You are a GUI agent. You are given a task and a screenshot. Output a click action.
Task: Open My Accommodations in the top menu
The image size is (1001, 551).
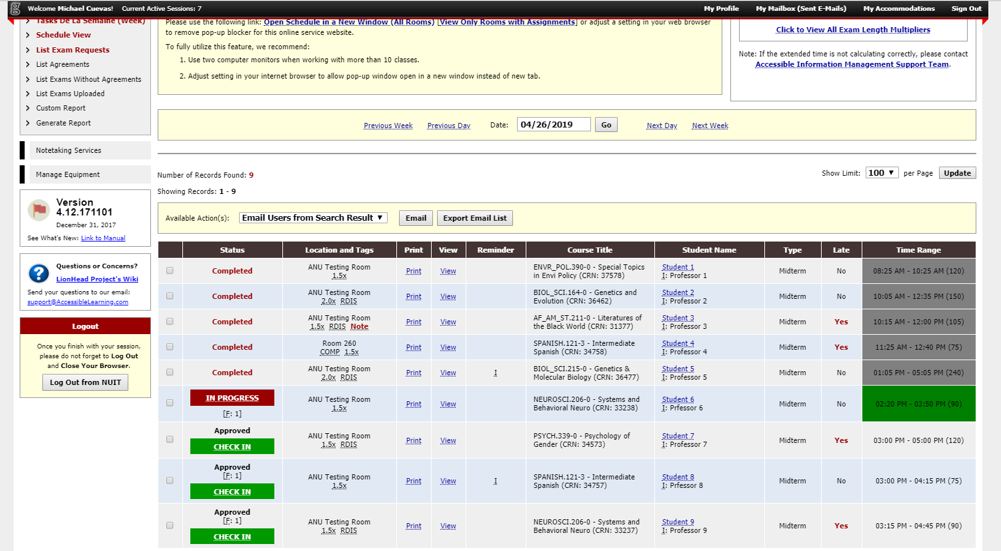point(898,8)
